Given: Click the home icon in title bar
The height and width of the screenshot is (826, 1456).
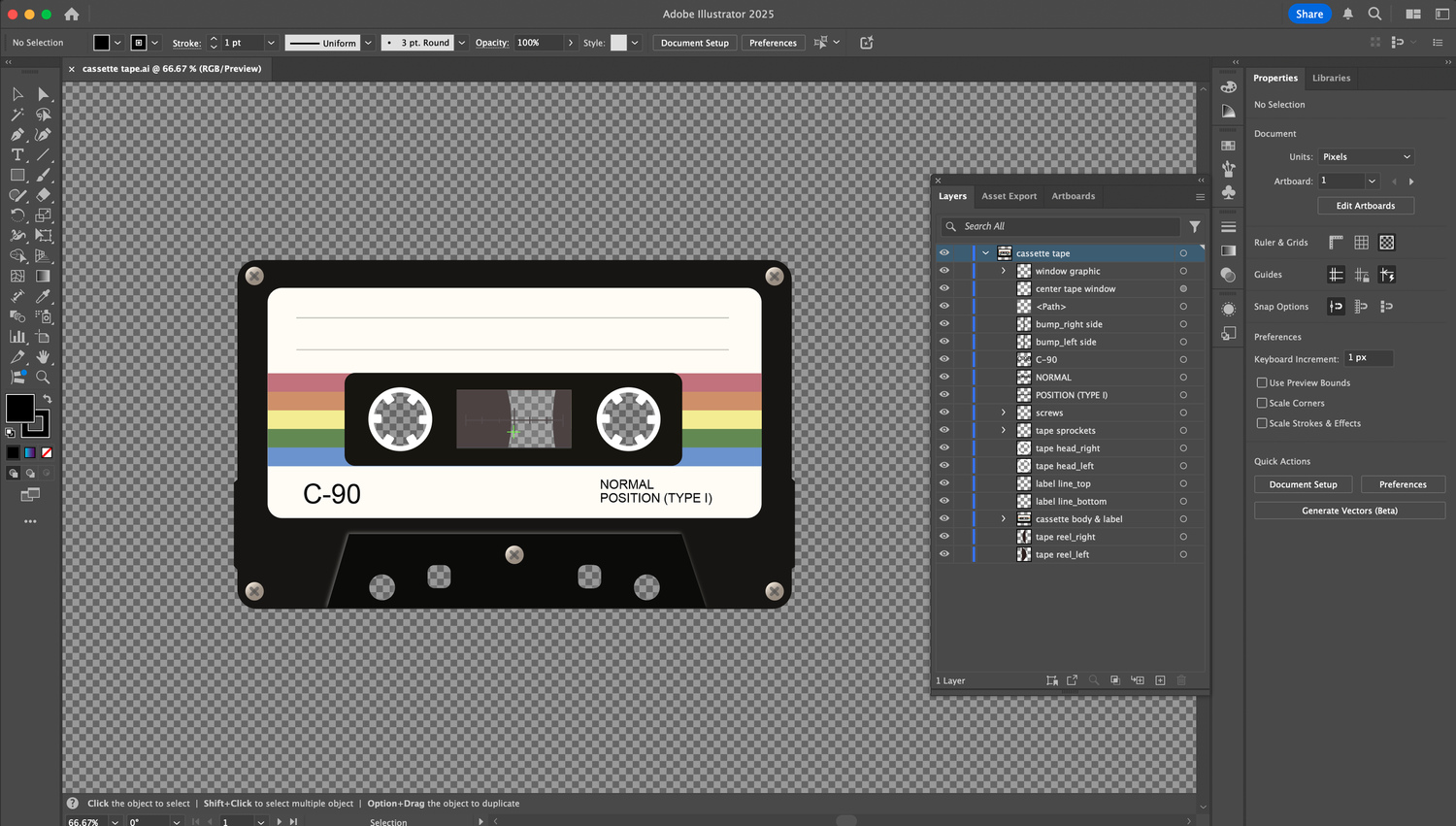Looking at the screenshot, I should click(x=72, y=15).
